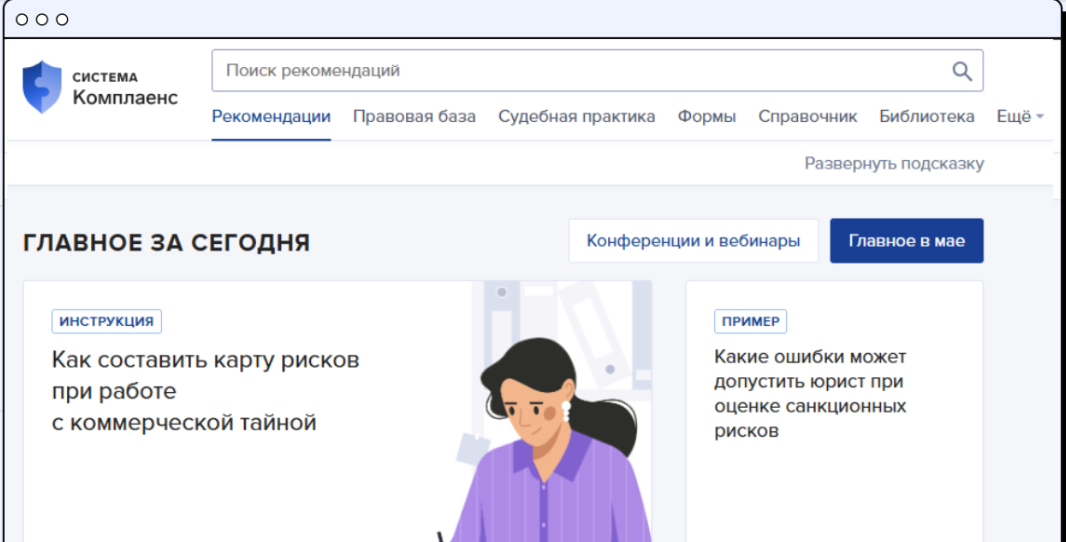Go to the Формы tab
Screen dimensions: 1066x542
tap(706, 117)
